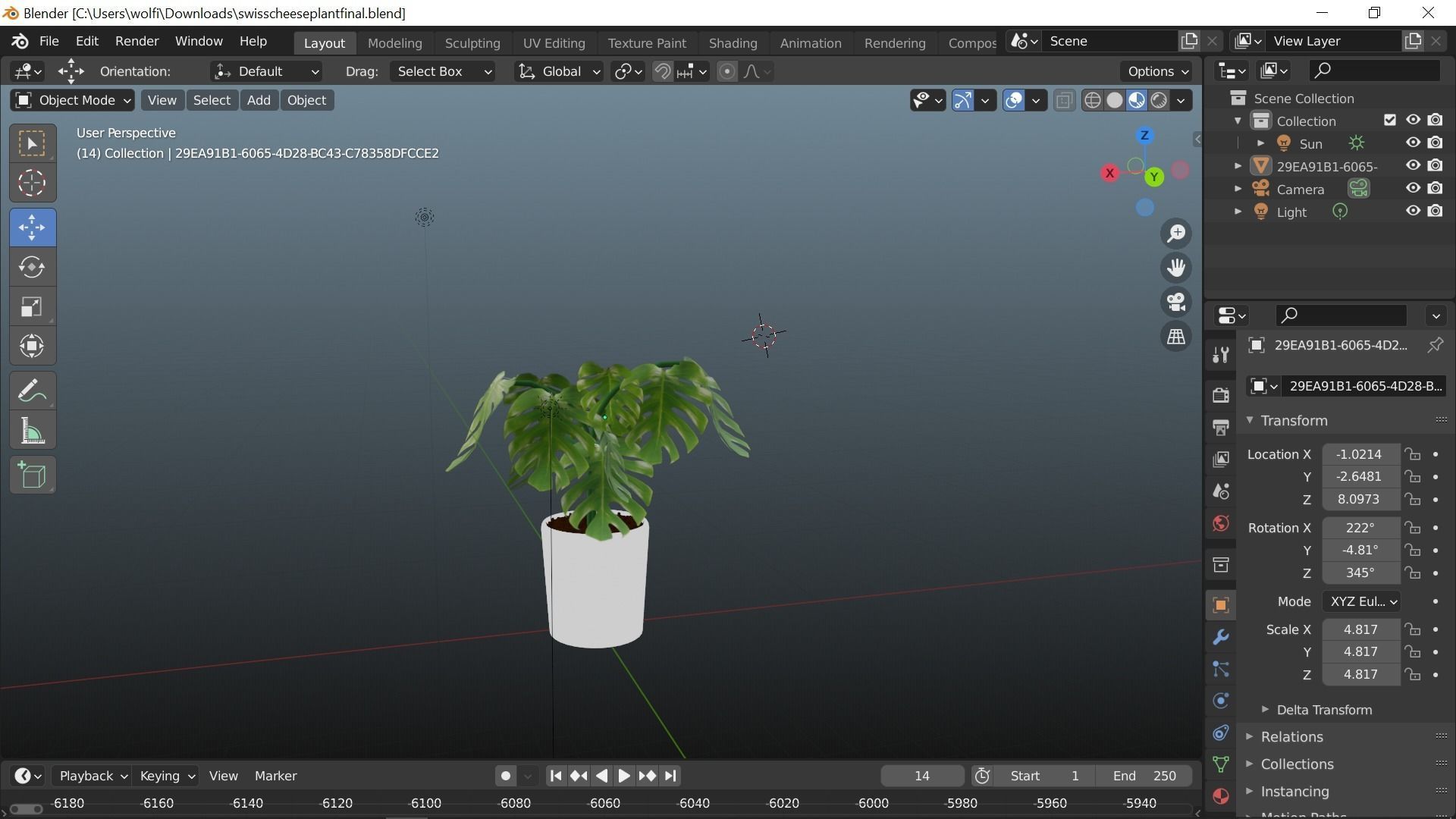Viewport: 1456px width, 819px height.
Task: Hide the Camera object in viewport
Action: (x=1413, y=188)
